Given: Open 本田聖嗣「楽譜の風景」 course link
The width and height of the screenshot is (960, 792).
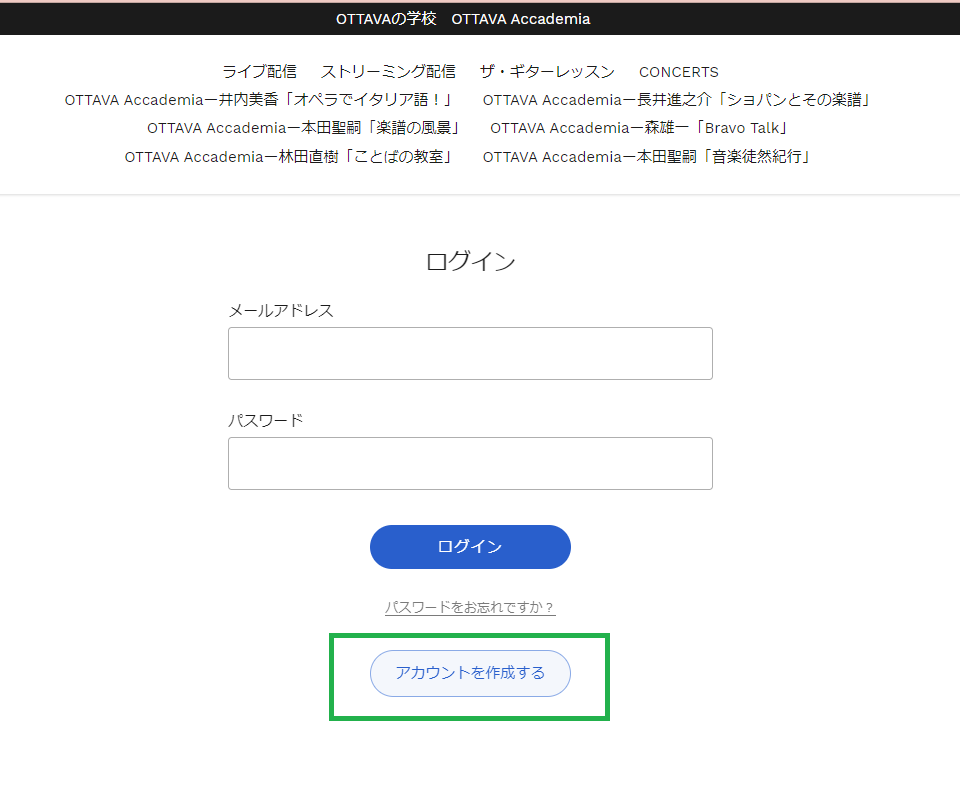Looking at the screenshot, I should click(x=302, y=128).
